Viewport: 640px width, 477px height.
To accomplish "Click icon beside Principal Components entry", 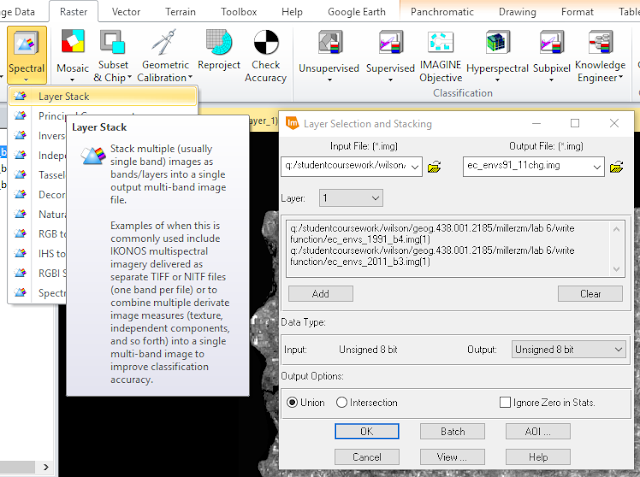I will (20, 116).
